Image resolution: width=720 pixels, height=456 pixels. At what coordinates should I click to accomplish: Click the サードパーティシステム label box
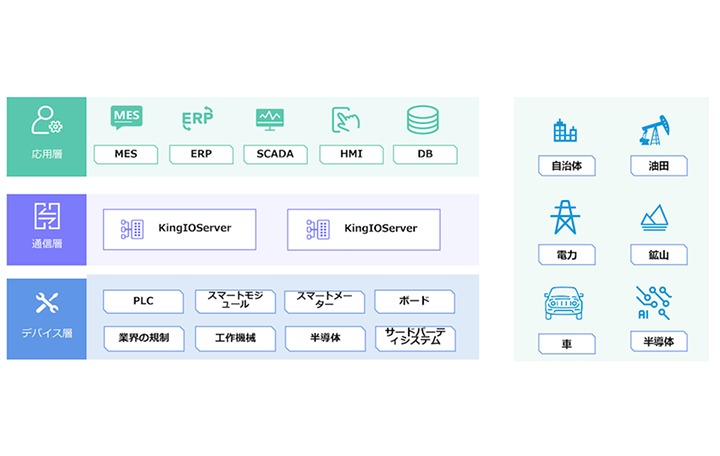tap(414, 338)
